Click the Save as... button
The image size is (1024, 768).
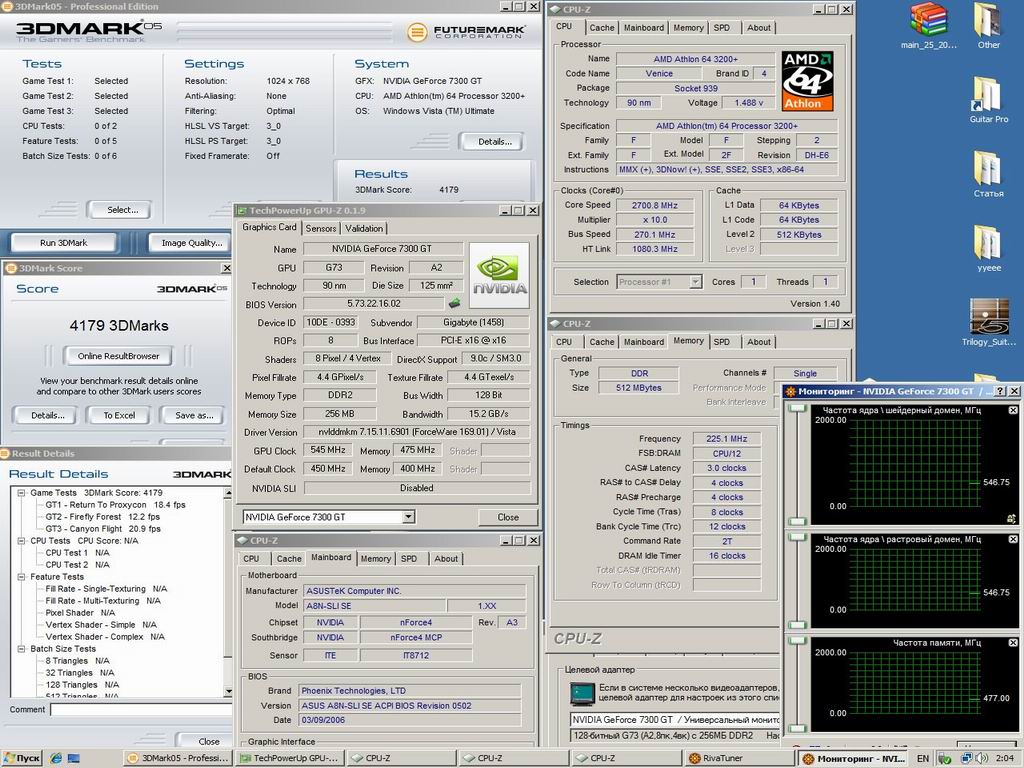[x=194, y=415]
